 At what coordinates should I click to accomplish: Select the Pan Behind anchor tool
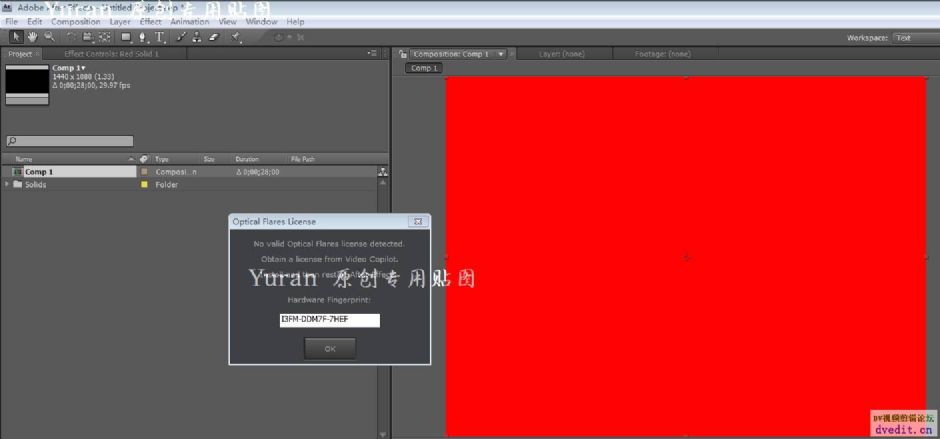pos(105,37)
